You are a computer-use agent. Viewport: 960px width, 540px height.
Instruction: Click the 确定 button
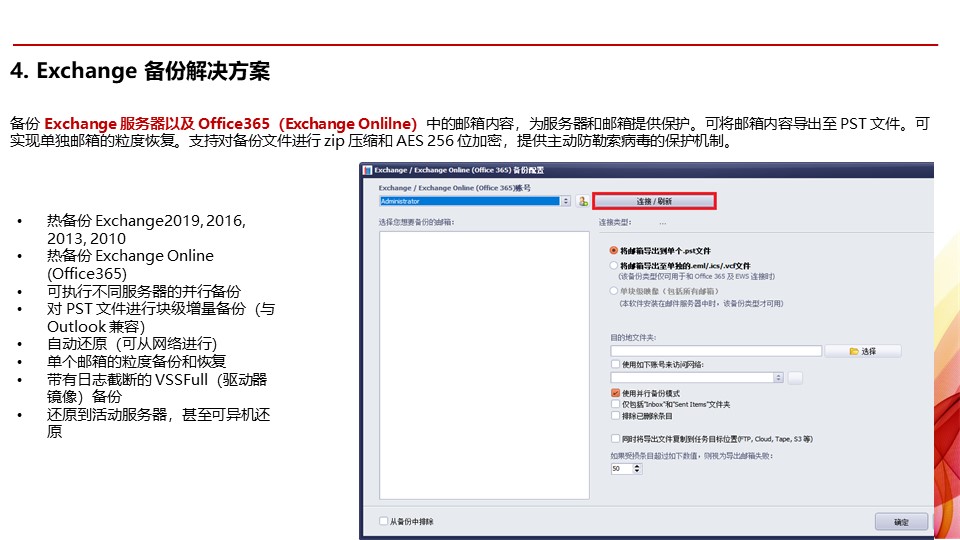point(901,522)
